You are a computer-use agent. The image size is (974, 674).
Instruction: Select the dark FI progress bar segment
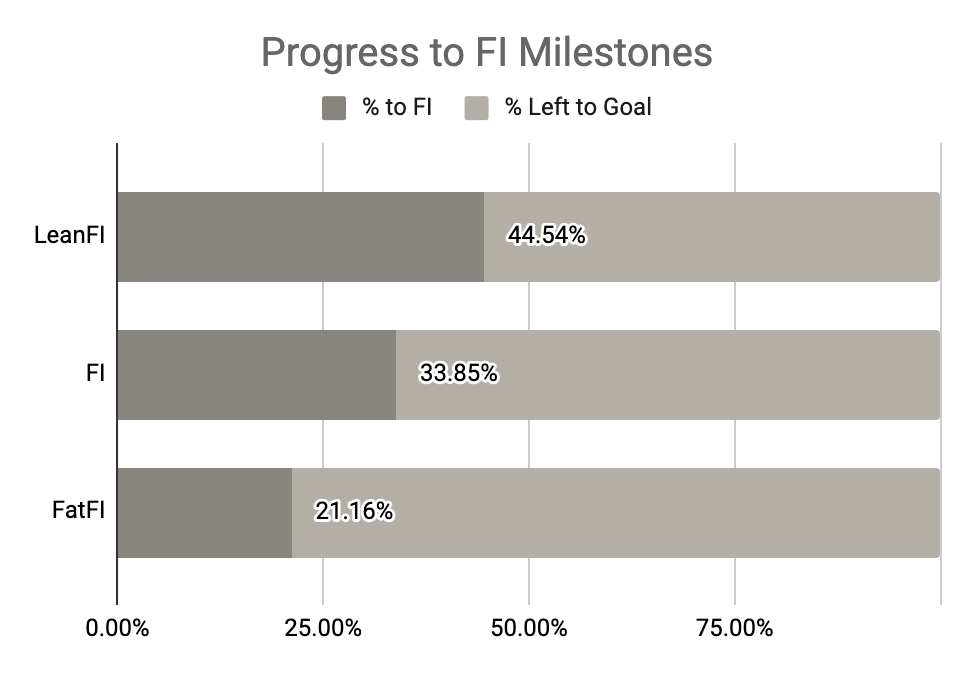coord(256,375)
